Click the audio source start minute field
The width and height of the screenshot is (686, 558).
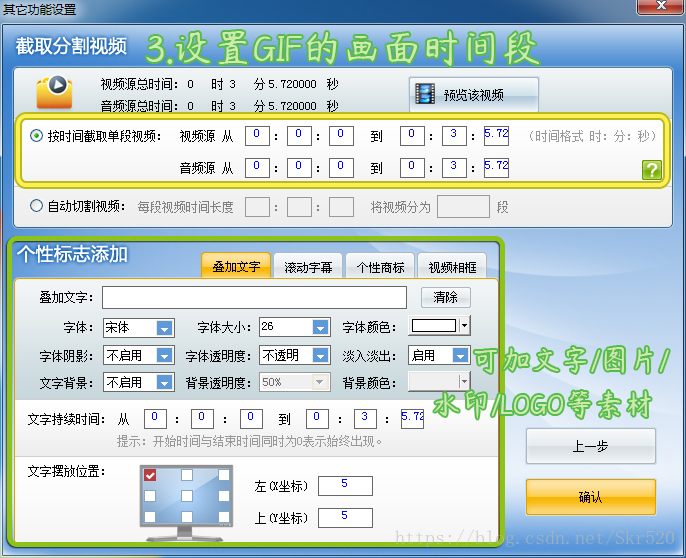[x=299, y=168]
